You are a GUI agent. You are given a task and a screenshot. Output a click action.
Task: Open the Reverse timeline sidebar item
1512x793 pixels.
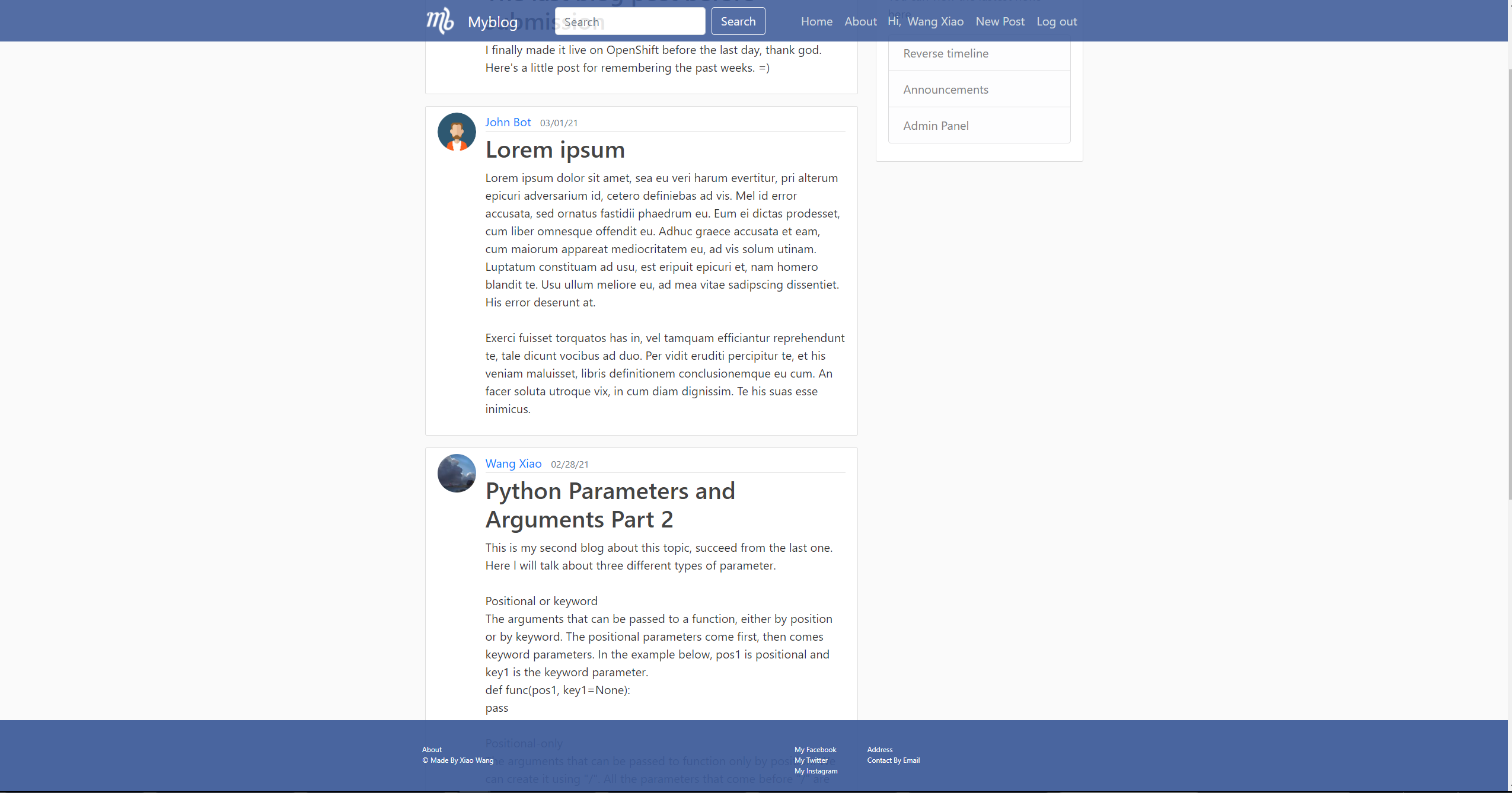[945, 53]
